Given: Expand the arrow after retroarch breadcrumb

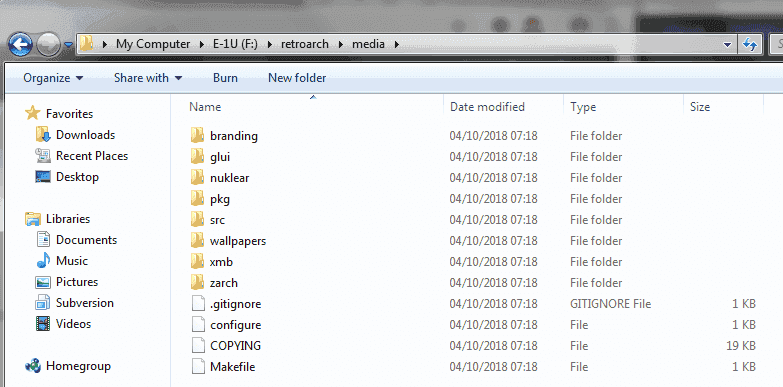Looking at the screenshot, I should (341, 44).
